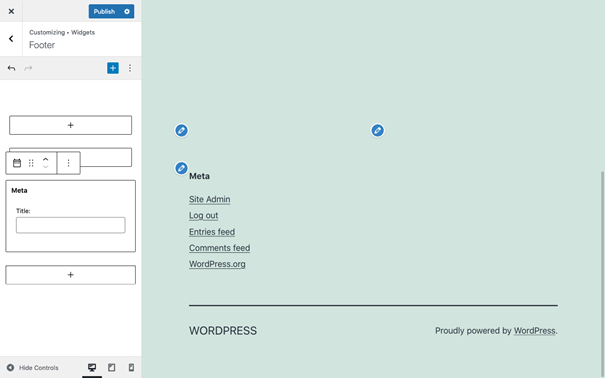
Task: Open Meta block options menu
Action: (68, 163)
